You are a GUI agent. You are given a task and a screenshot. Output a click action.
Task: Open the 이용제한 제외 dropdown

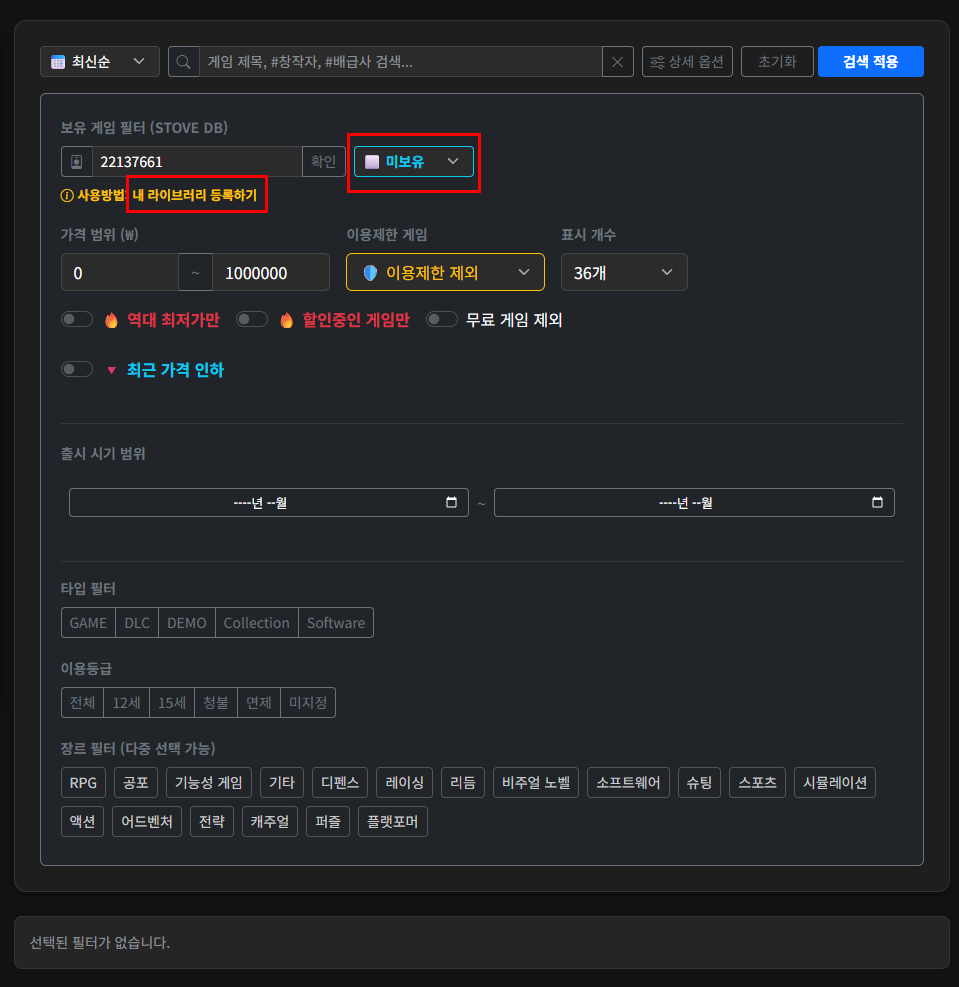point(445,272)
